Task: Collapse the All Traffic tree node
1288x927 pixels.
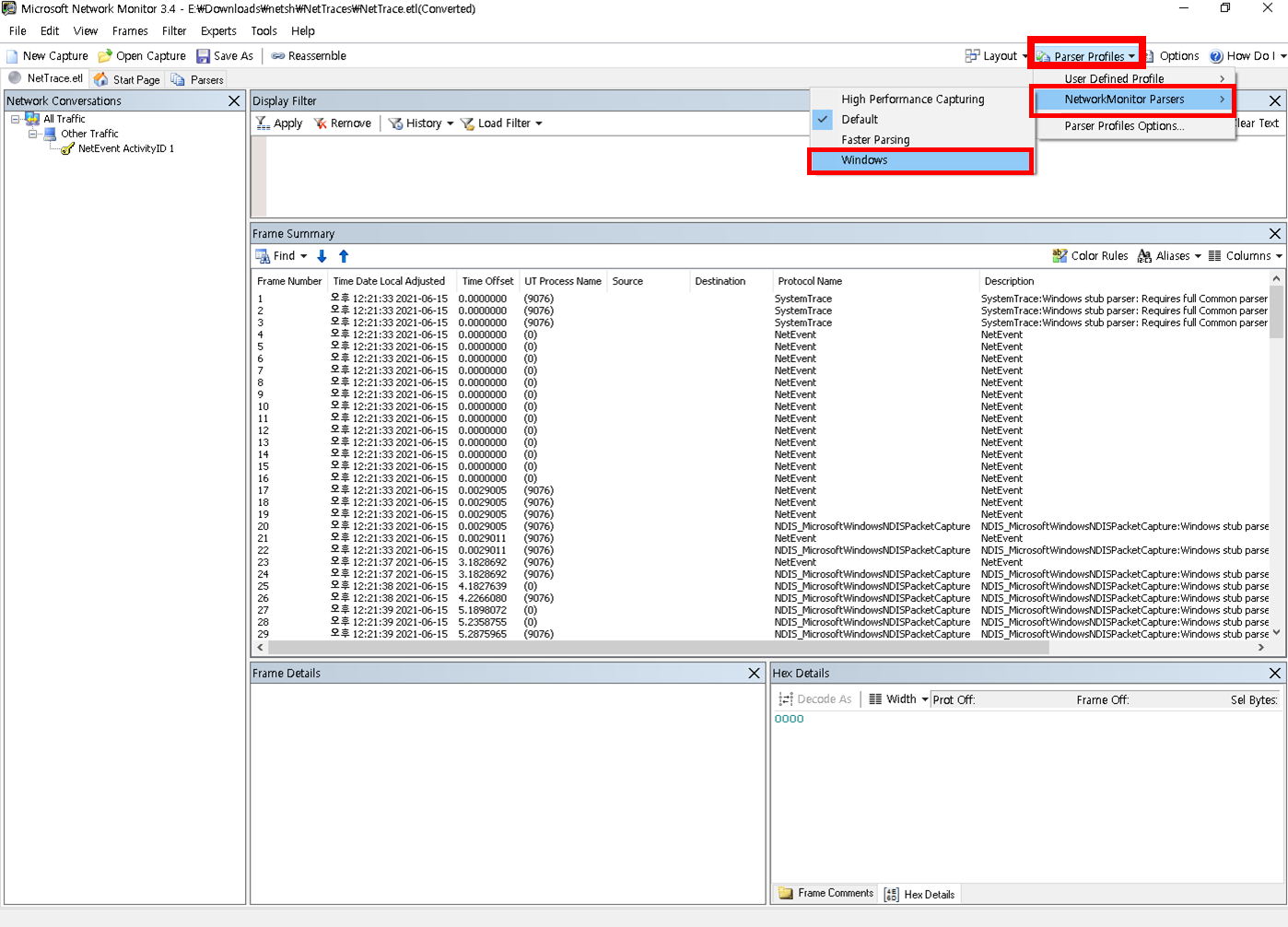Action: [16, 119]
